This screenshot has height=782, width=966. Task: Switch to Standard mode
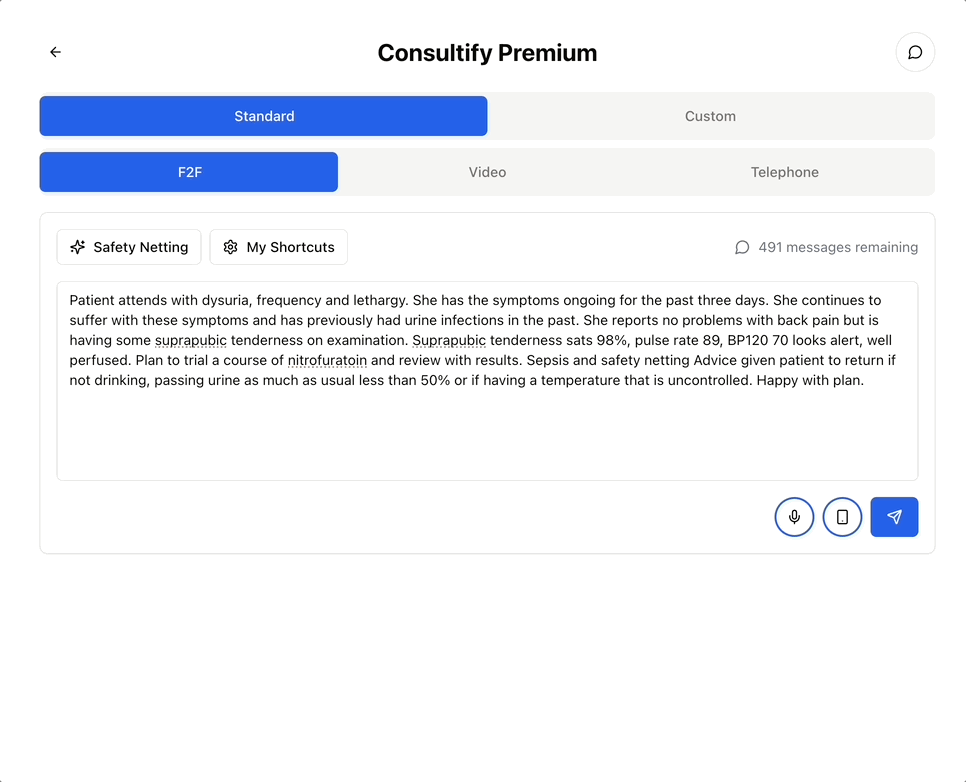click(264, 116)
